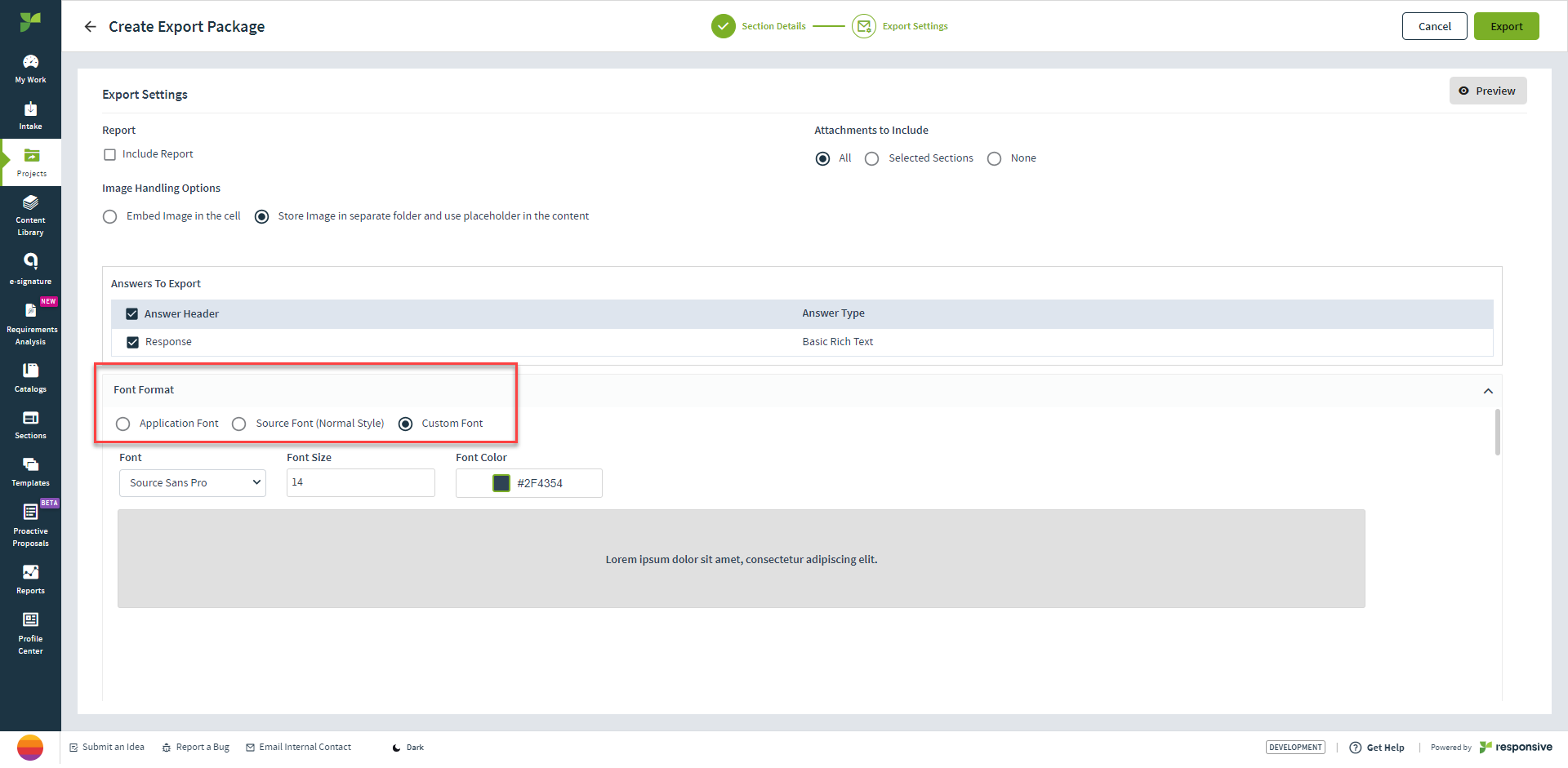Select Embed Image in the cell option

110,216
